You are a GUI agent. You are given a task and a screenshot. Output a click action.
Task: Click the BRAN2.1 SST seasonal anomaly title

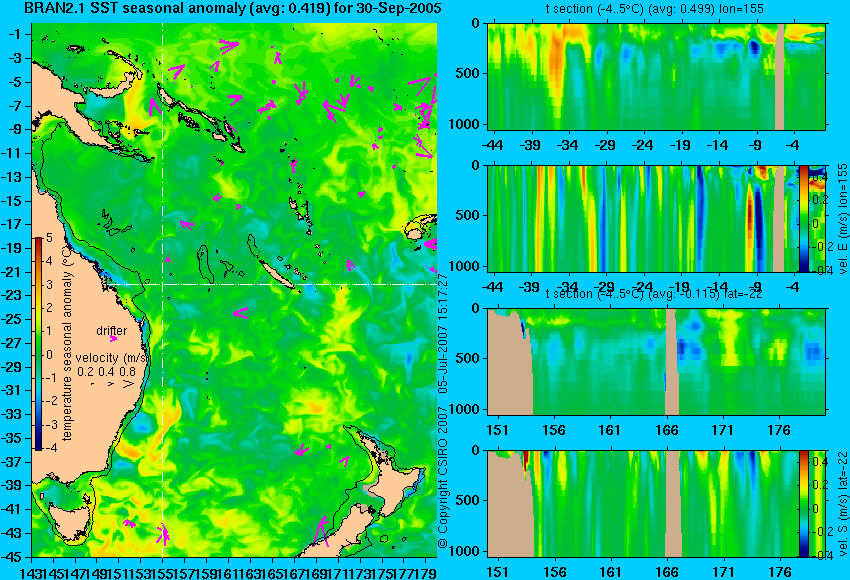tap(233, 8)
